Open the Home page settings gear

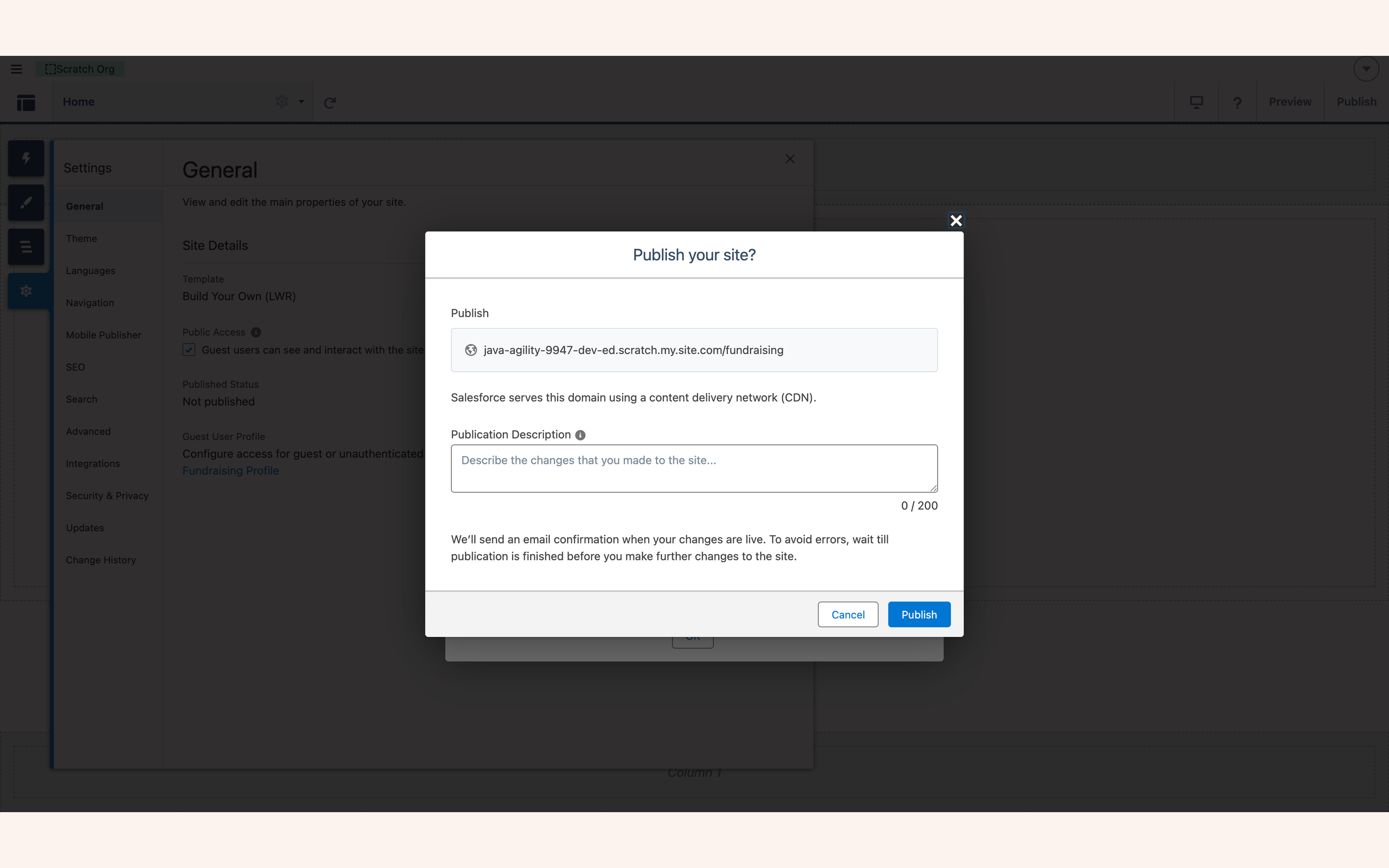(x=281, y=102)
